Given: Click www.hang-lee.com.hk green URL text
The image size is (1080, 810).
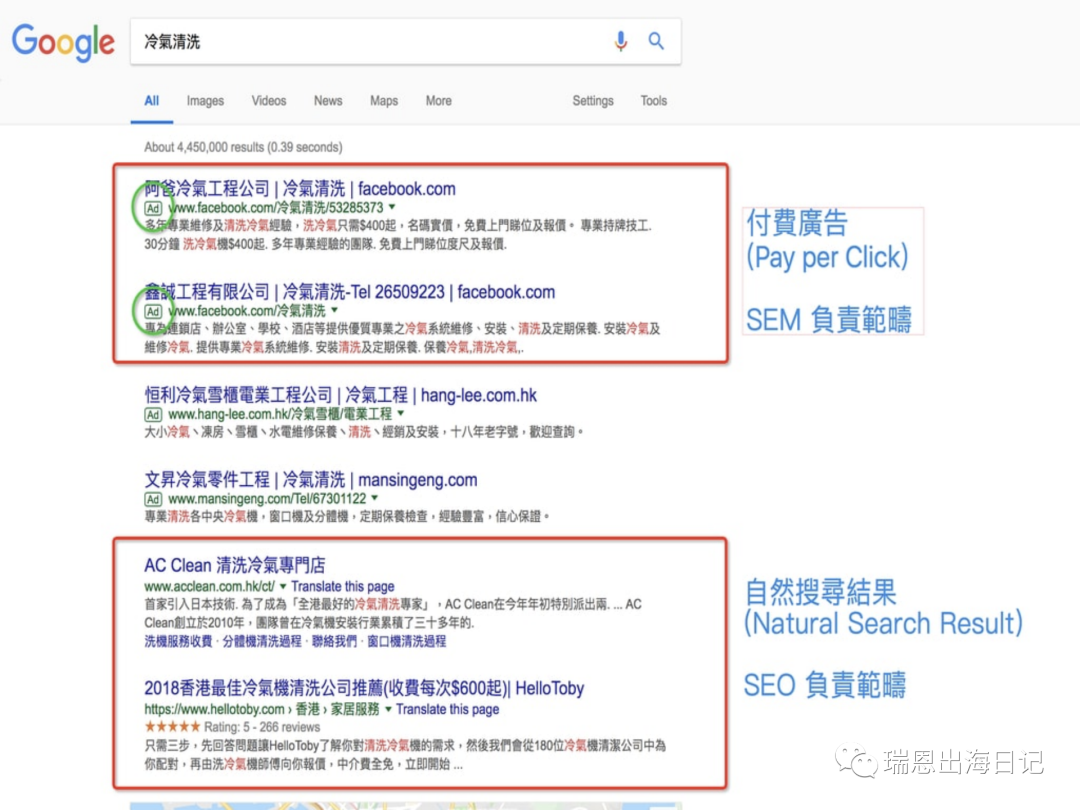Looking at the screenshot, I should 280,414.
